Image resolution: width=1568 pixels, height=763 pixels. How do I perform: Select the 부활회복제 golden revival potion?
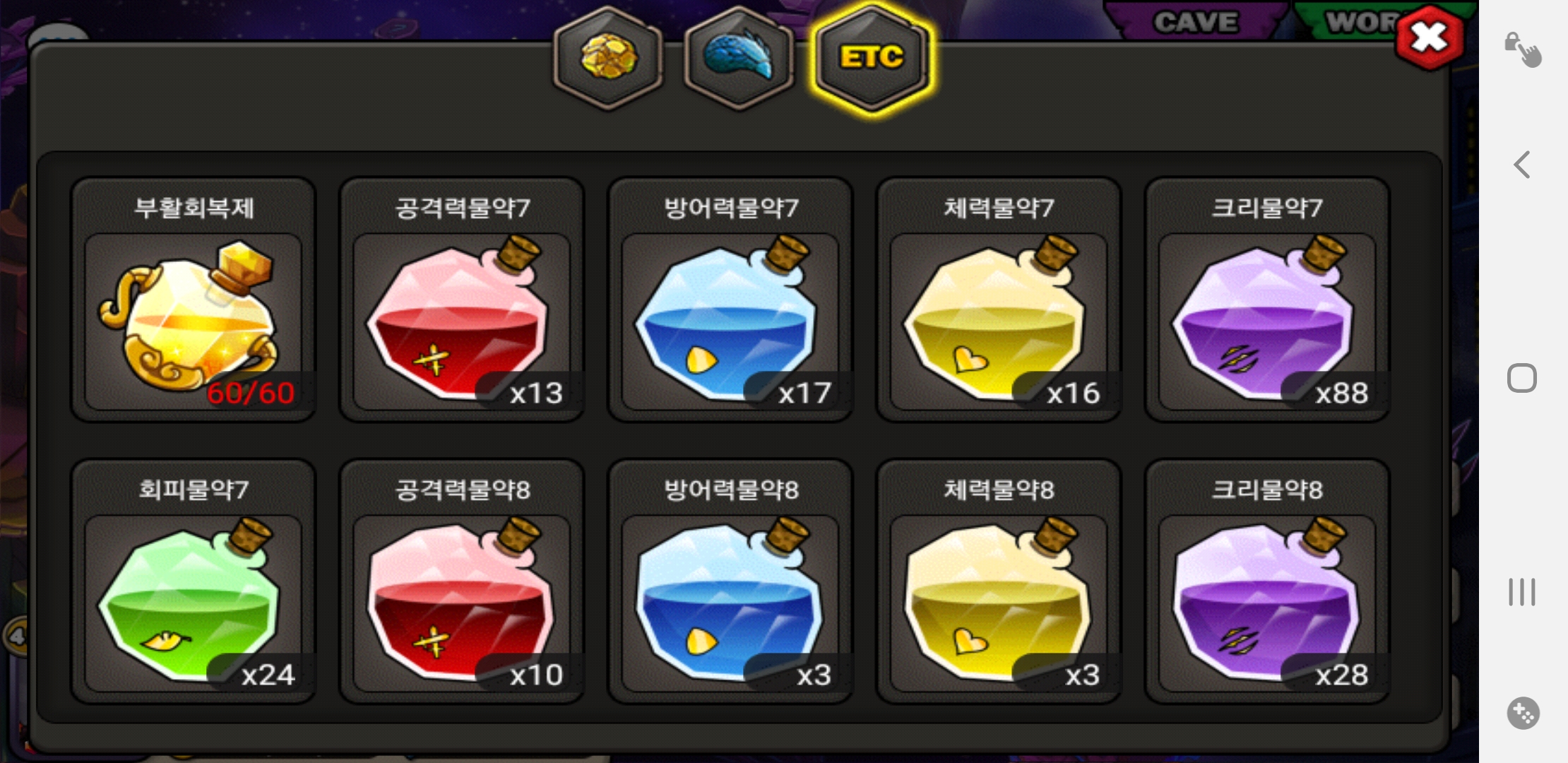[193, 300]
